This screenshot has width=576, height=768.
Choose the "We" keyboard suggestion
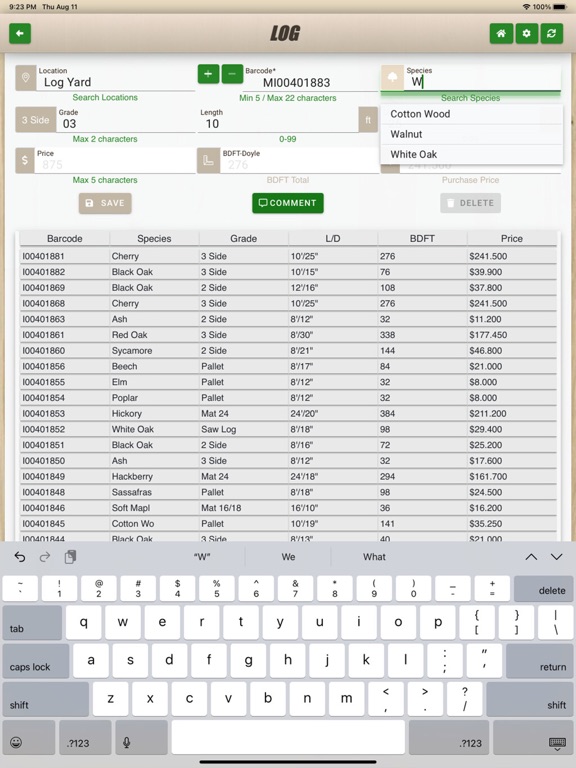[x=288, y=557]
